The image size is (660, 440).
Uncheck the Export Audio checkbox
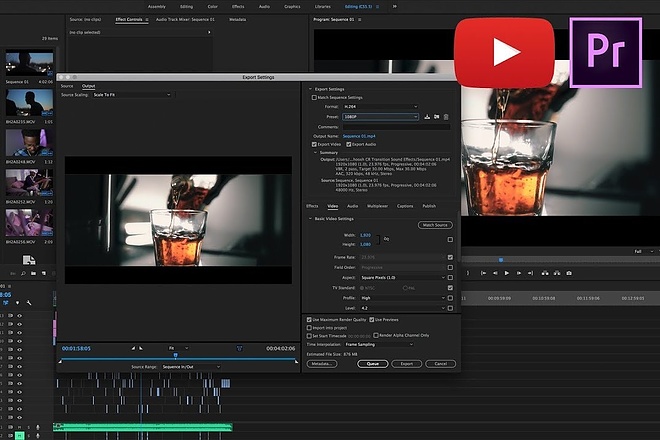[x=349, y=144]
